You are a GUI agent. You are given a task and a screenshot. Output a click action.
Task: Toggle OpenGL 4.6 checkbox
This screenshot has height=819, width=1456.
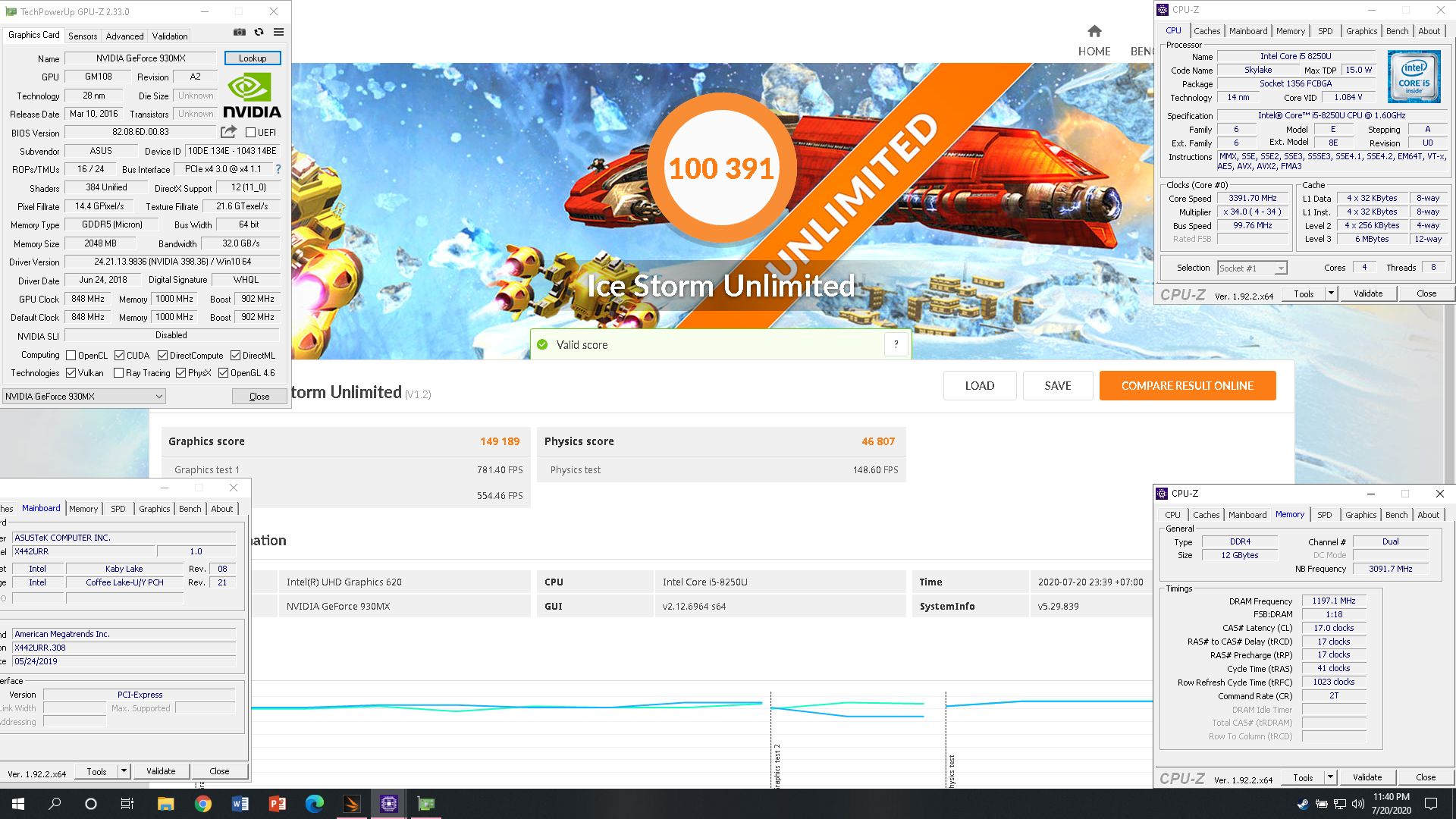[x=224, y=373]
